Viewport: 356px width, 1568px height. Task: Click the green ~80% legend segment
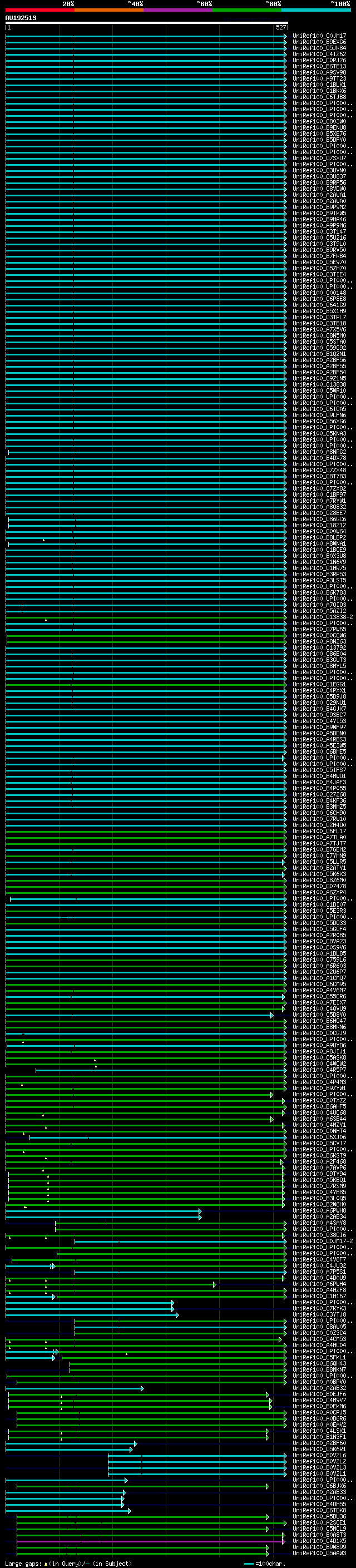point(246,10)
